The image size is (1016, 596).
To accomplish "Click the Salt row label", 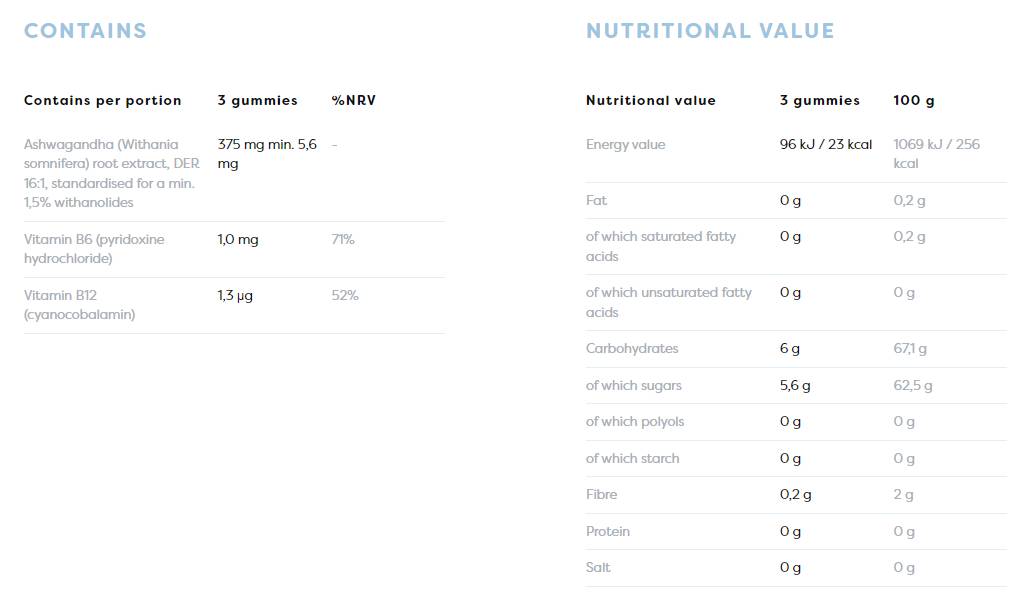I will (x=598, y=568).
